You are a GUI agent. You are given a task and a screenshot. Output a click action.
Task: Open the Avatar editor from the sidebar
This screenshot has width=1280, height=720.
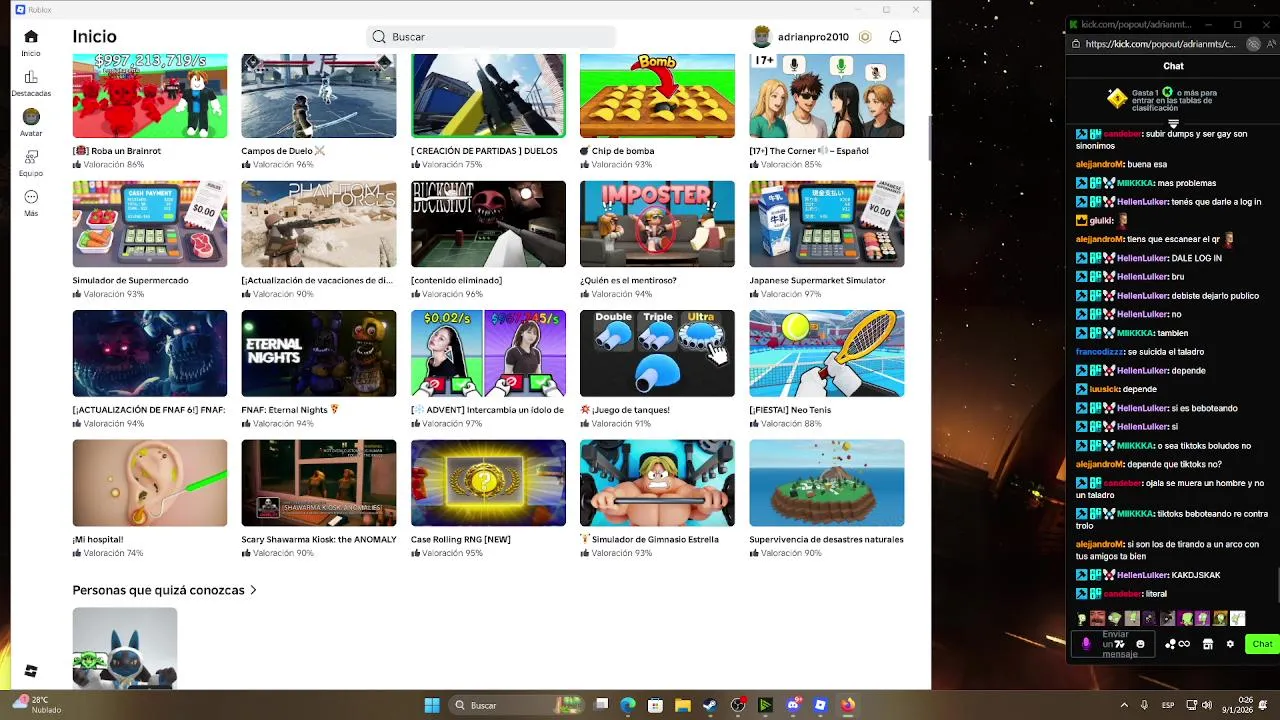(x=31, y=124)
